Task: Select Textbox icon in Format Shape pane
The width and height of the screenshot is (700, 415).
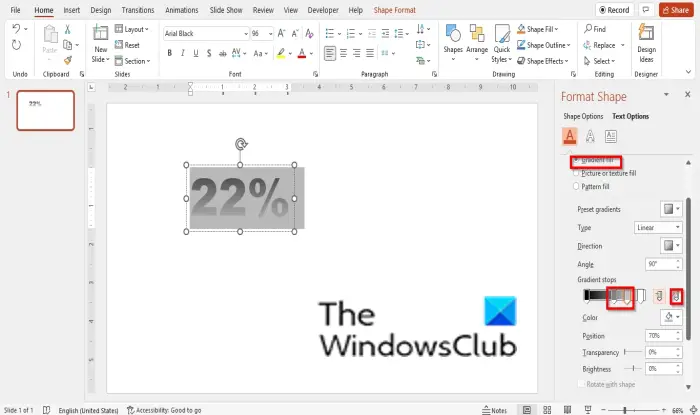Action: [x=611, y=136]
